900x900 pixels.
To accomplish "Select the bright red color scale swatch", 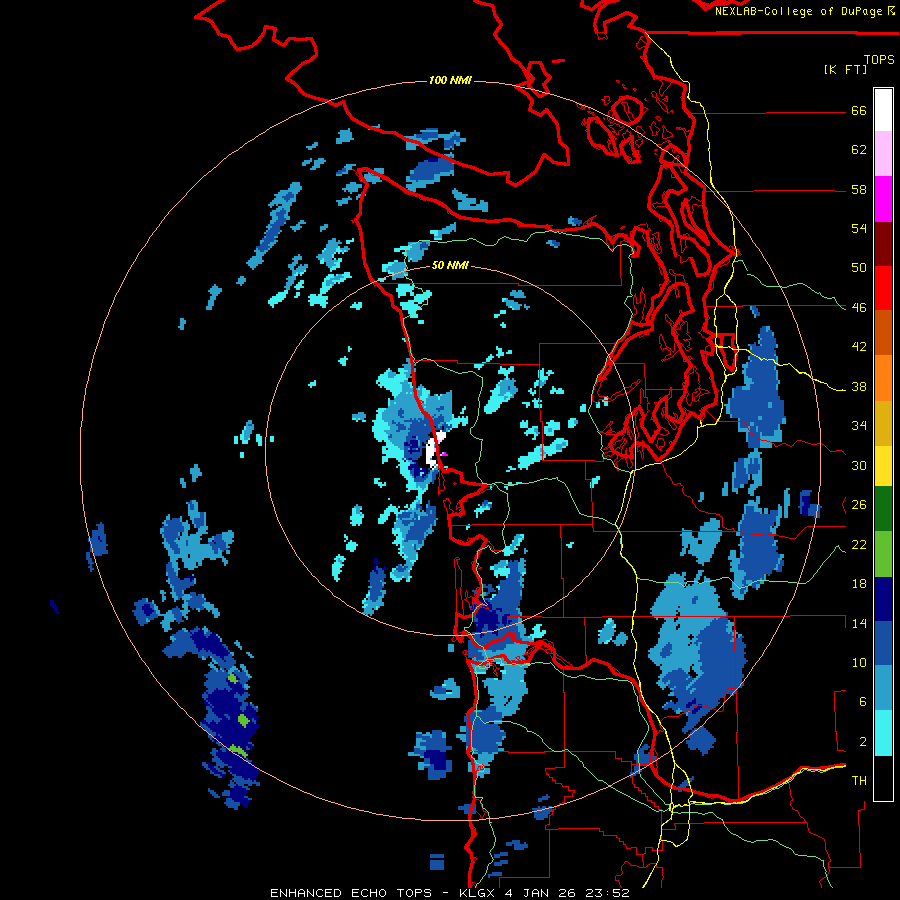I will coord(883,288).
